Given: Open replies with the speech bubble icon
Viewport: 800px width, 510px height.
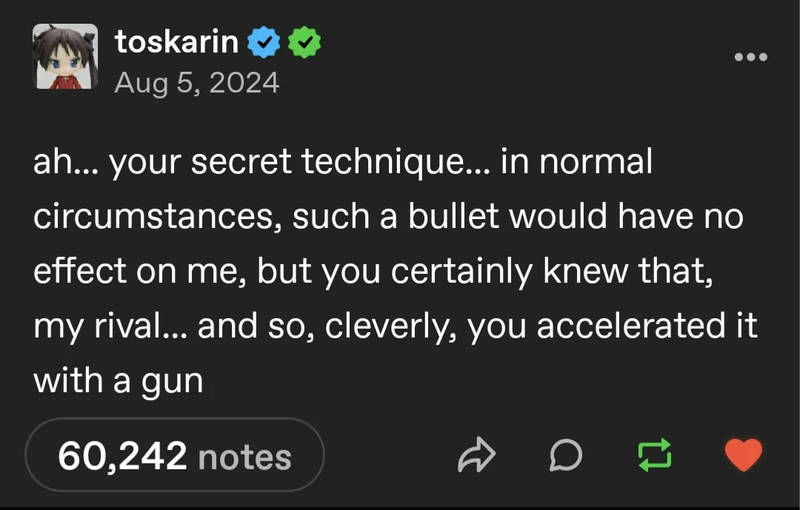Looking at the screenshot, I should coord(566,455).
